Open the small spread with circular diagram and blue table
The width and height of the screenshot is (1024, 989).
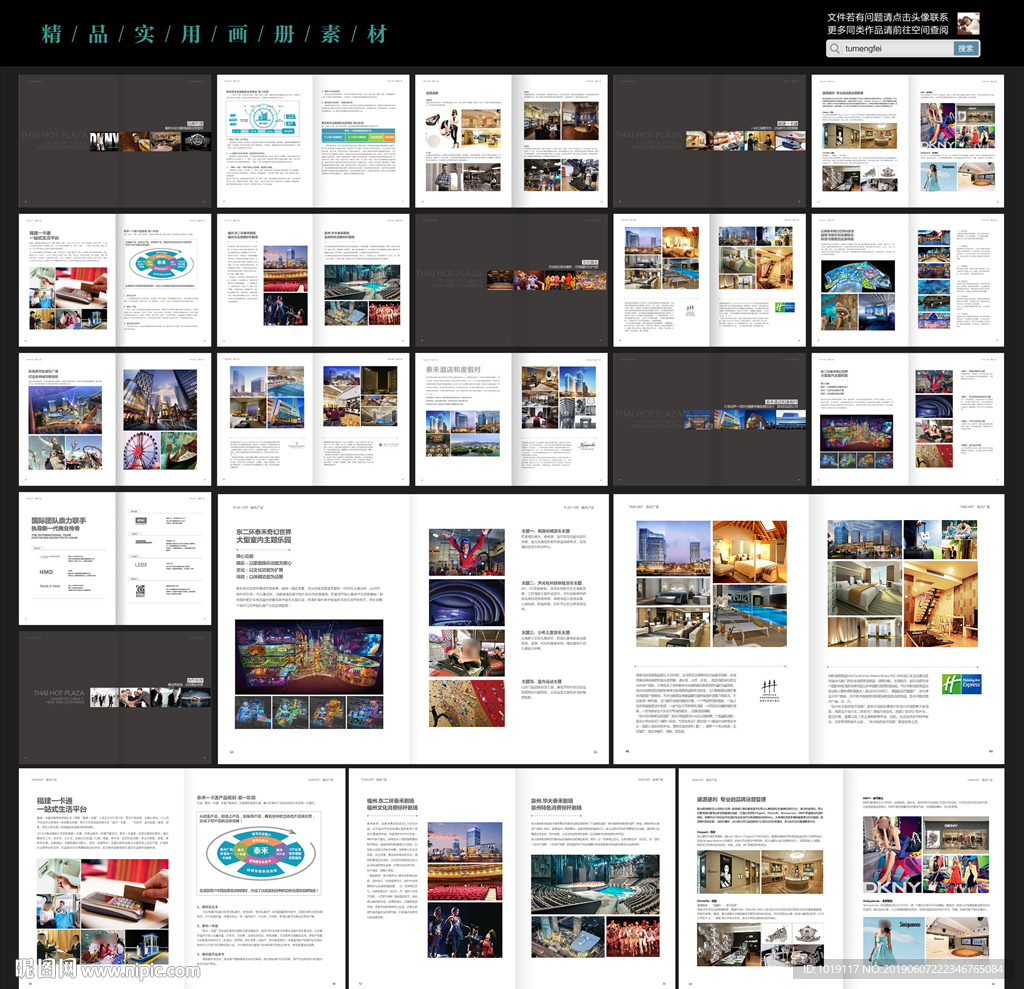click(x=313, y=141)
